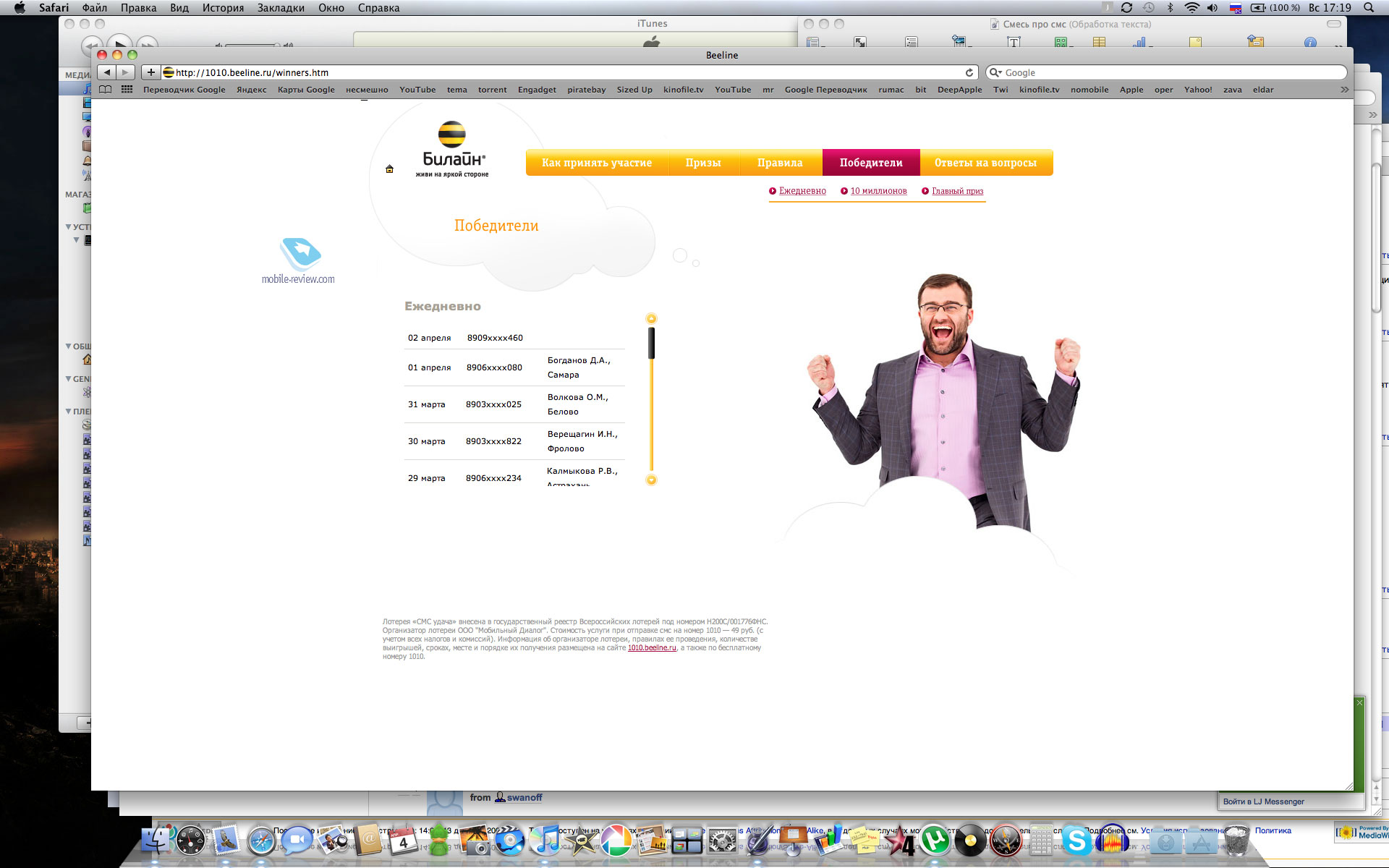Open the Ежедневно winners link
The width and height of the screenshot is (1389, 868).
(x=802, y=191)
